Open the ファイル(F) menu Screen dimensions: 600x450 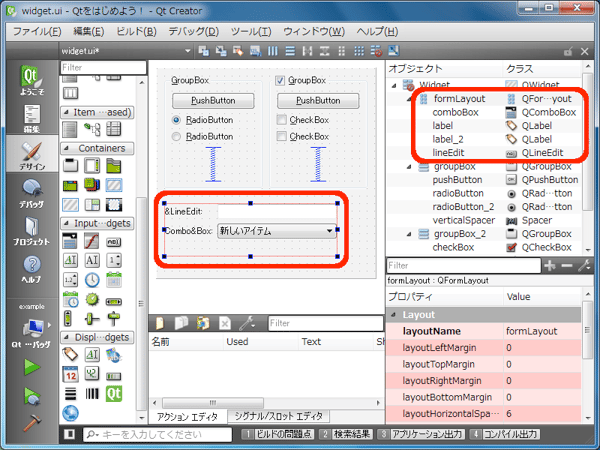pos(37,31)
